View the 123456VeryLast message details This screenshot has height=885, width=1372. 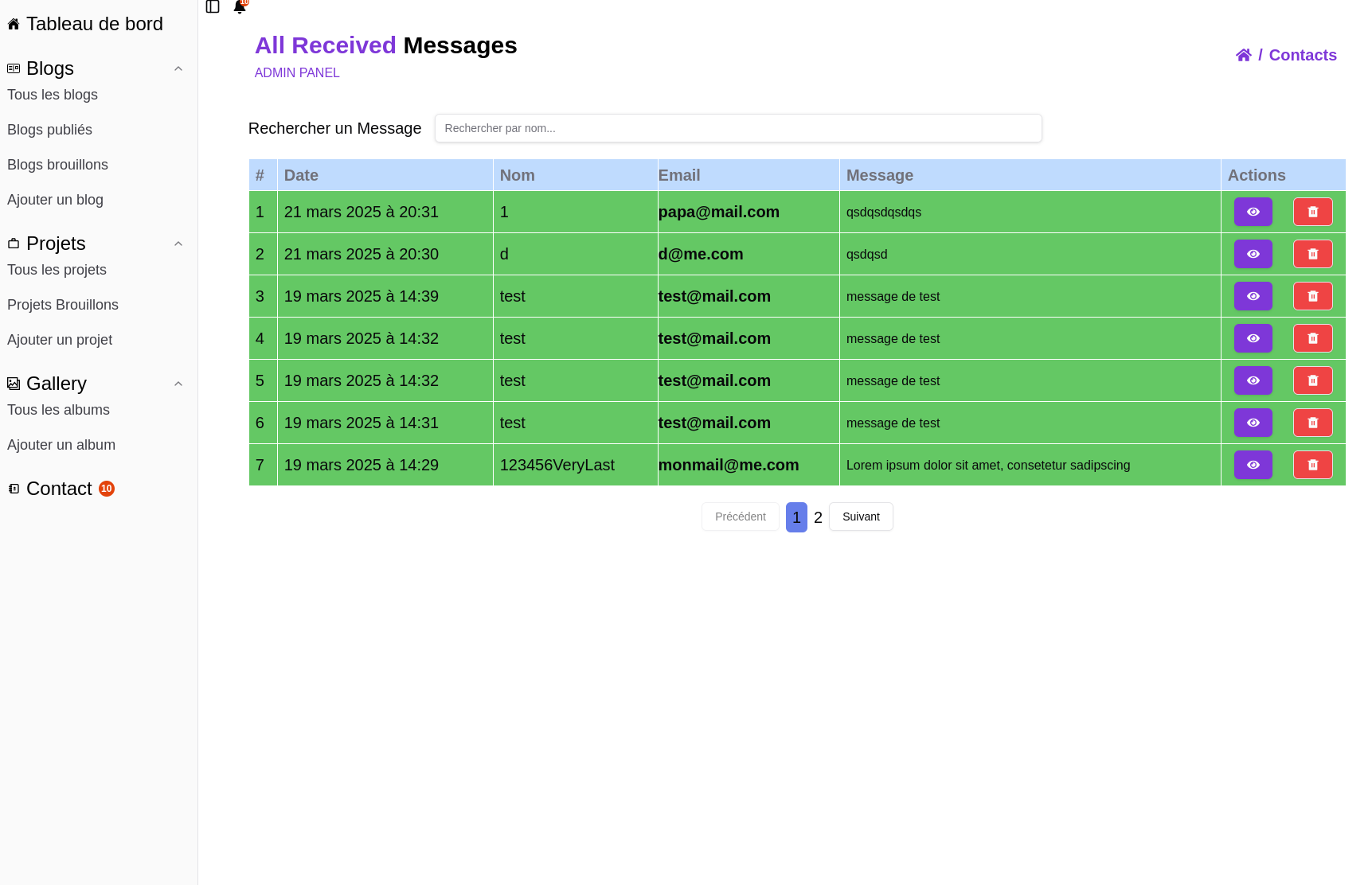coord(1253,465)
